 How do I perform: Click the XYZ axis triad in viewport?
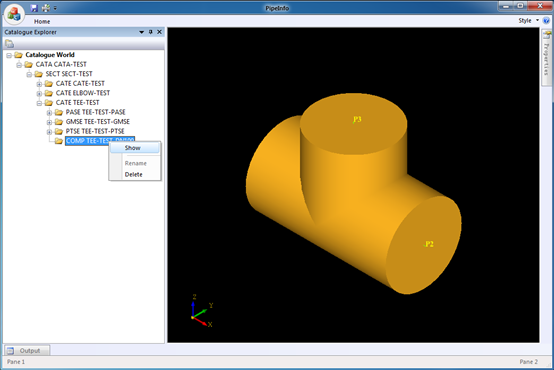pyautogui.click(x=201, y=311)
